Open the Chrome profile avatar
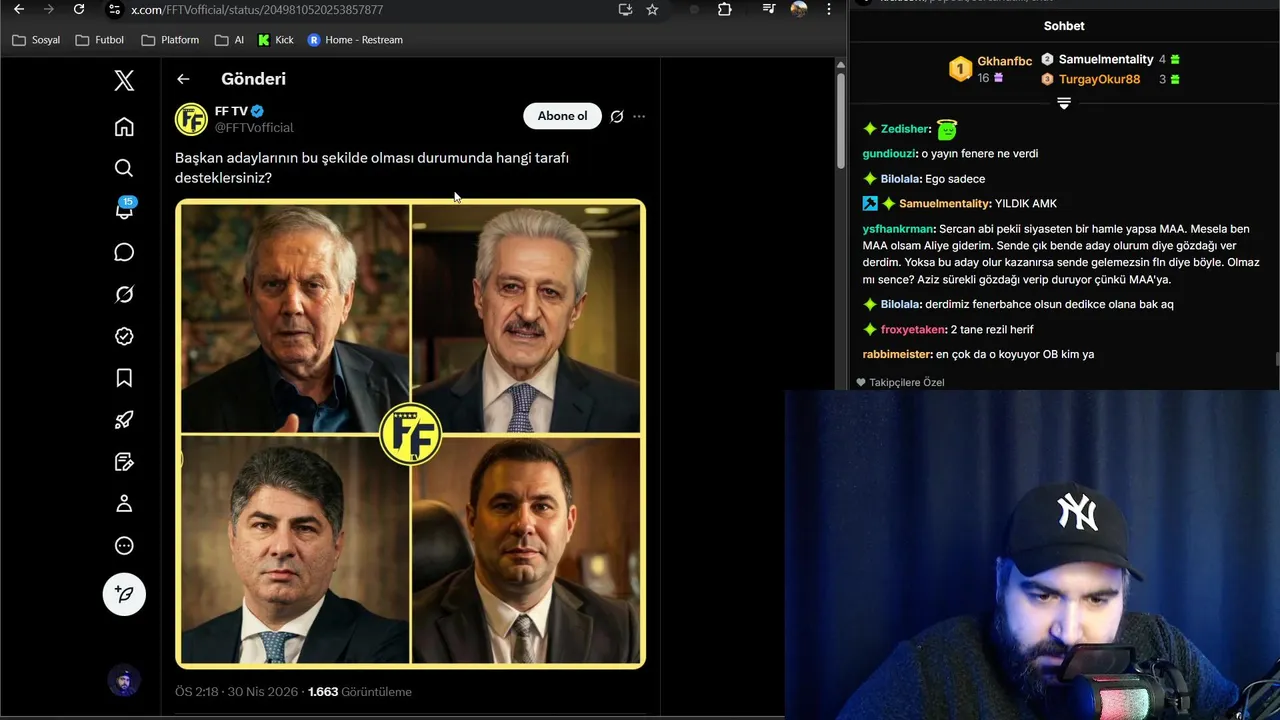The height and width of the screenshot is (720, 1280). tap(798, 9)
